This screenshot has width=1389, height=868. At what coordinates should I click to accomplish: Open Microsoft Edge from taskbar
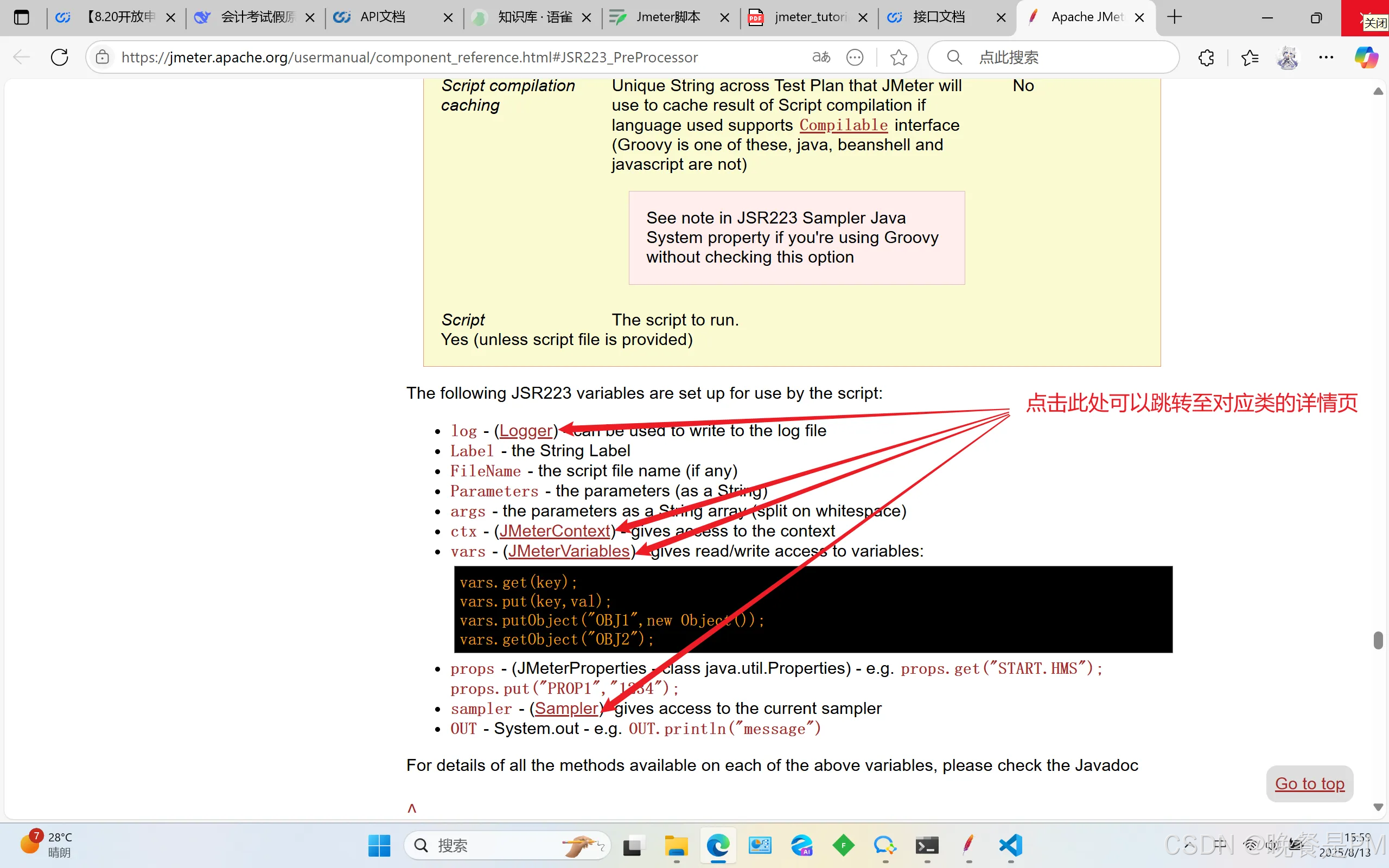718,845
